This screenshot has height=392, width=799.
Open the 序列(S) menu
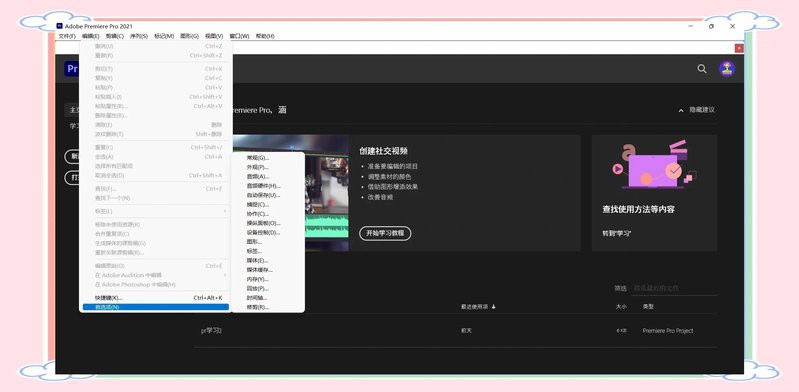pos(139,36)
